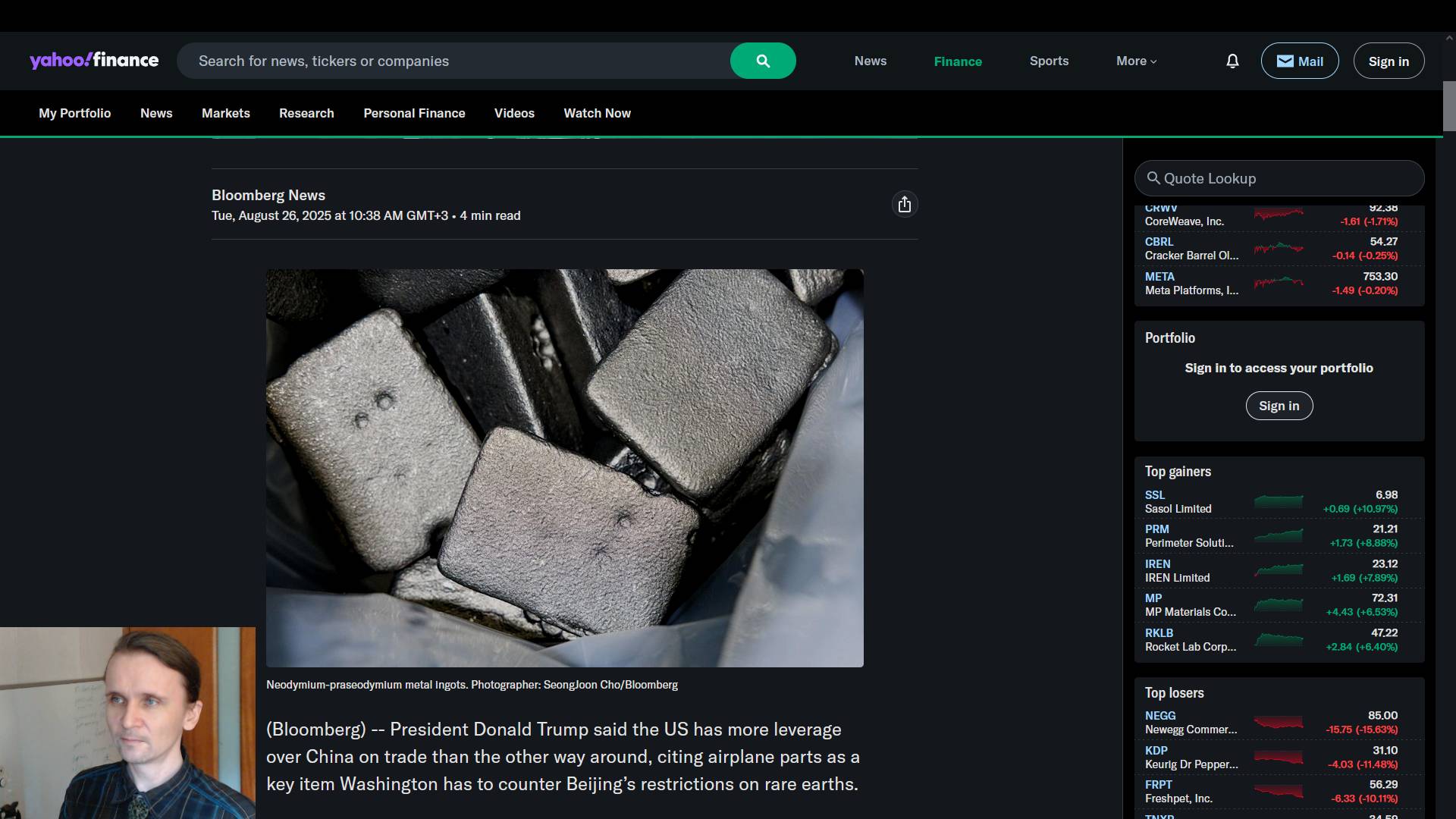Viewport: 1456px width, 819px height.
Task: Open notifications bell icon
Action: pyautogui.click(x=1232, y=61)
